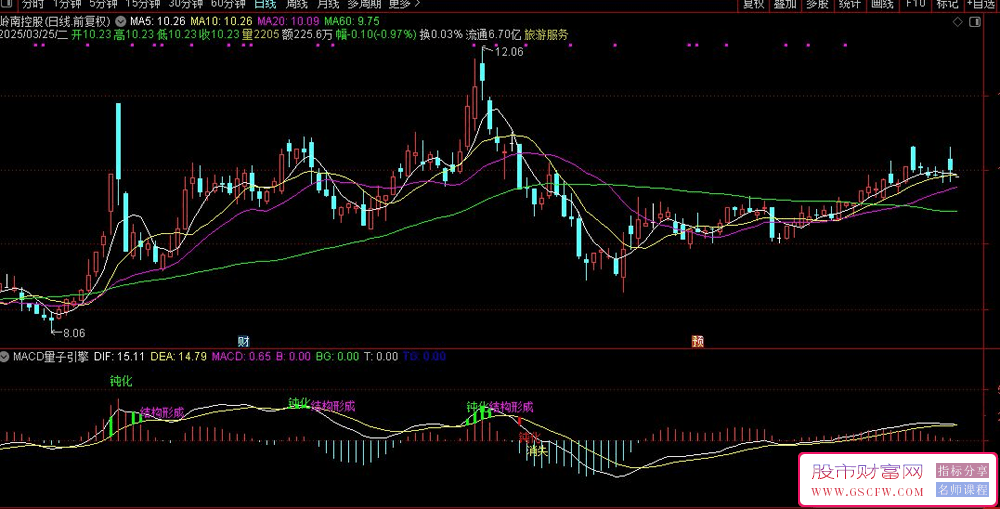Viewport: 1000px width, 509px height.
Task: Click the diamond icon at chart top-right
Action: tap(958, 21)
